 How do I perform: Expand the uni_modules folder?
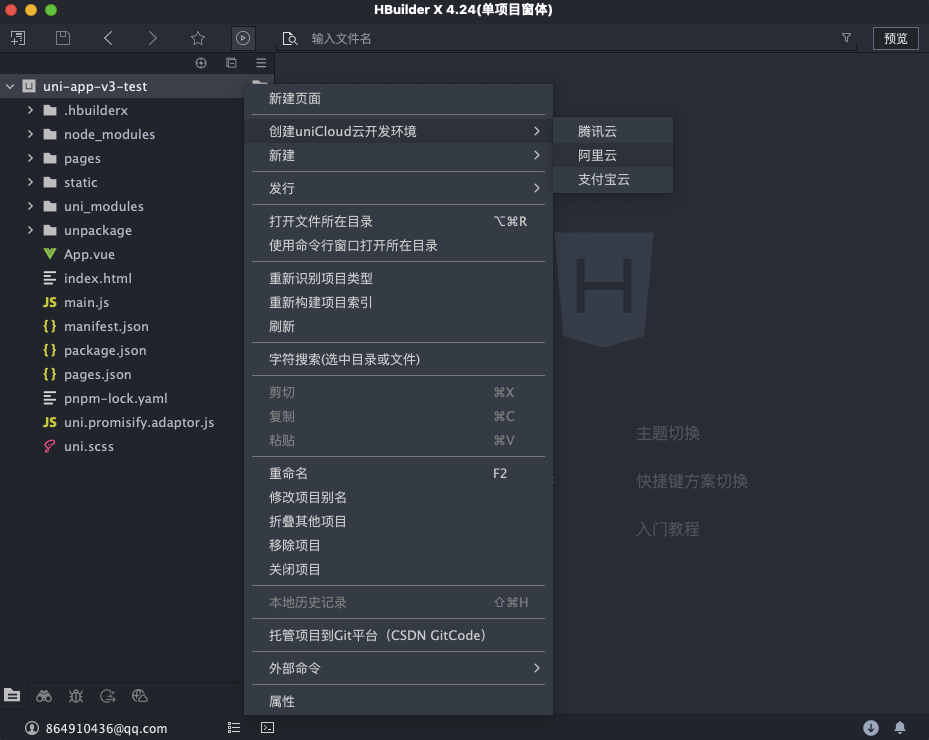(x=30, y=206)
